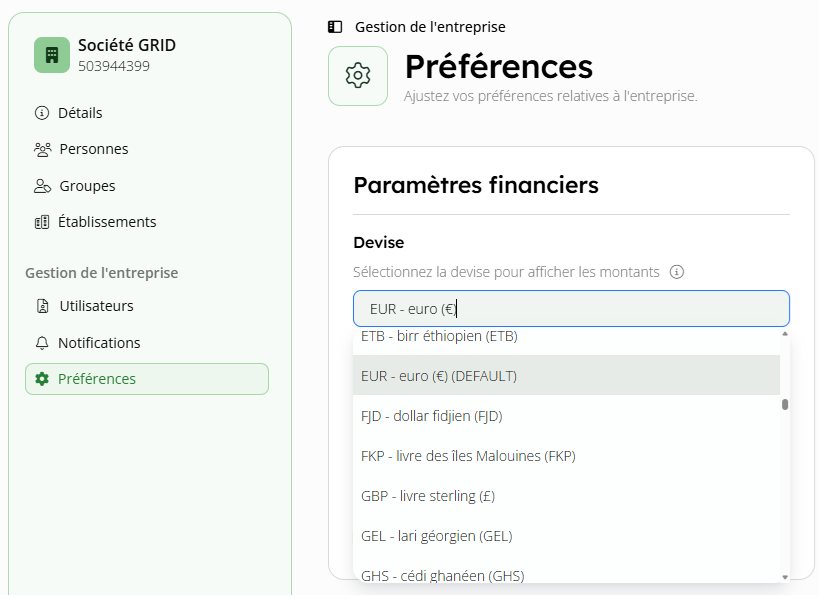The width and height of the screenshot is (819, 599).
Task: Click the large Préférences gear icon
Action: point(358,76)
